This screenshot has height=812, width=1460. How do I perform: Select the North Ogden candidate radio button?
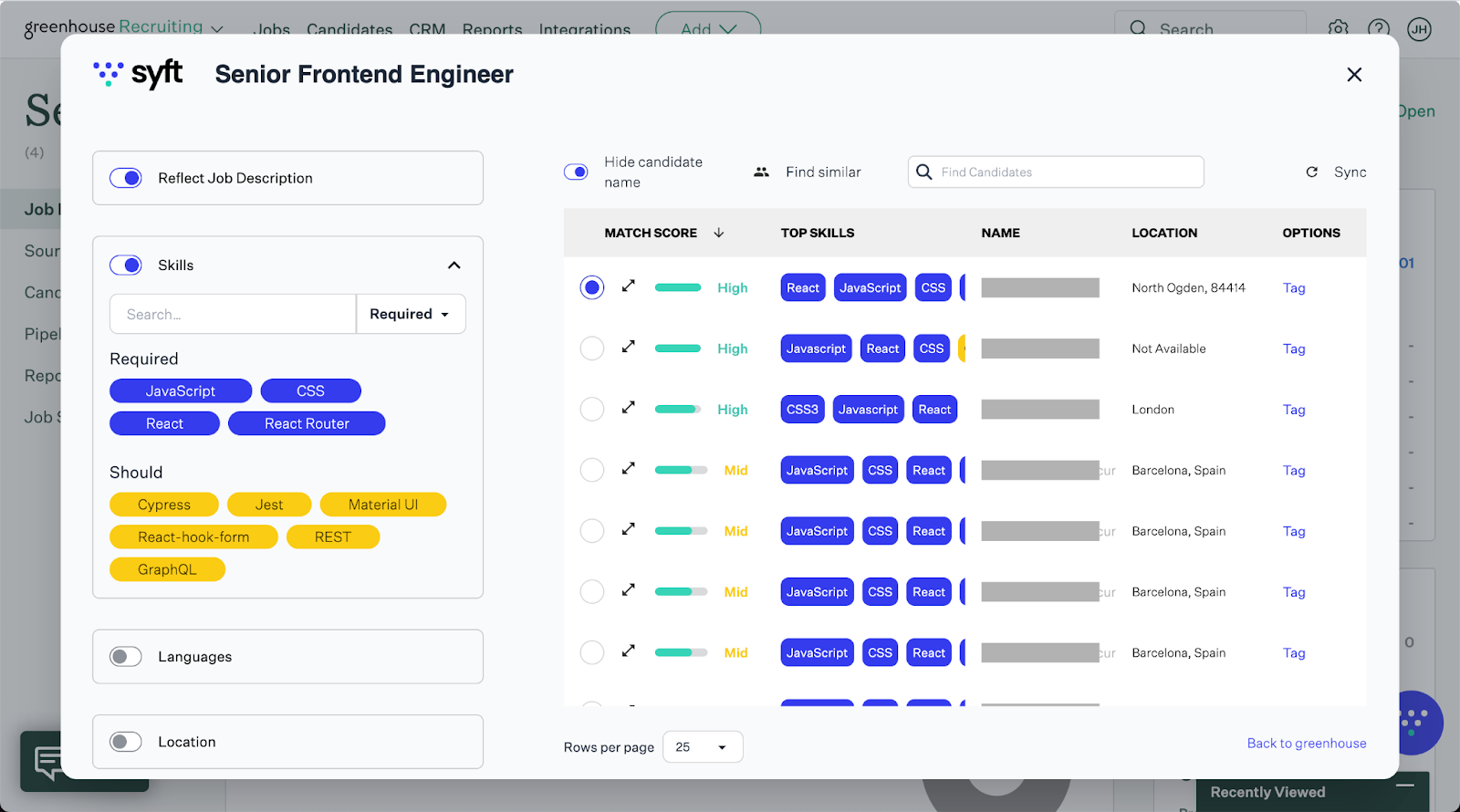click(x=592, y=287)
